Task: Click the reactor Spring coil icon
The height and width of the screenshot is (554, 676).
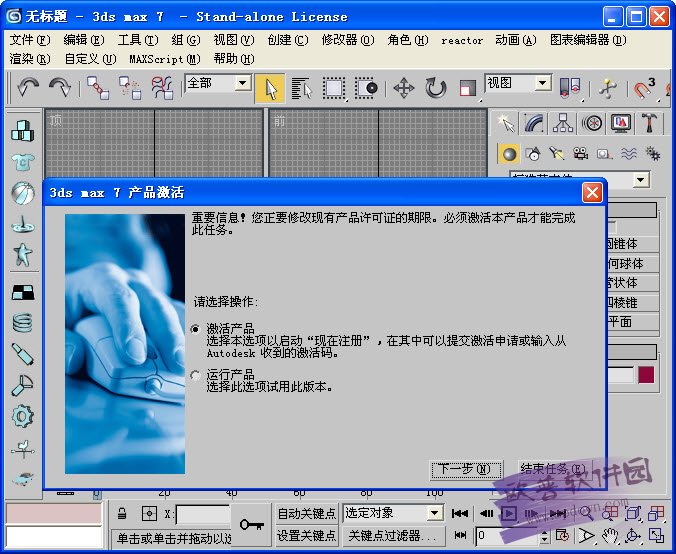Action: click(22, 322)
